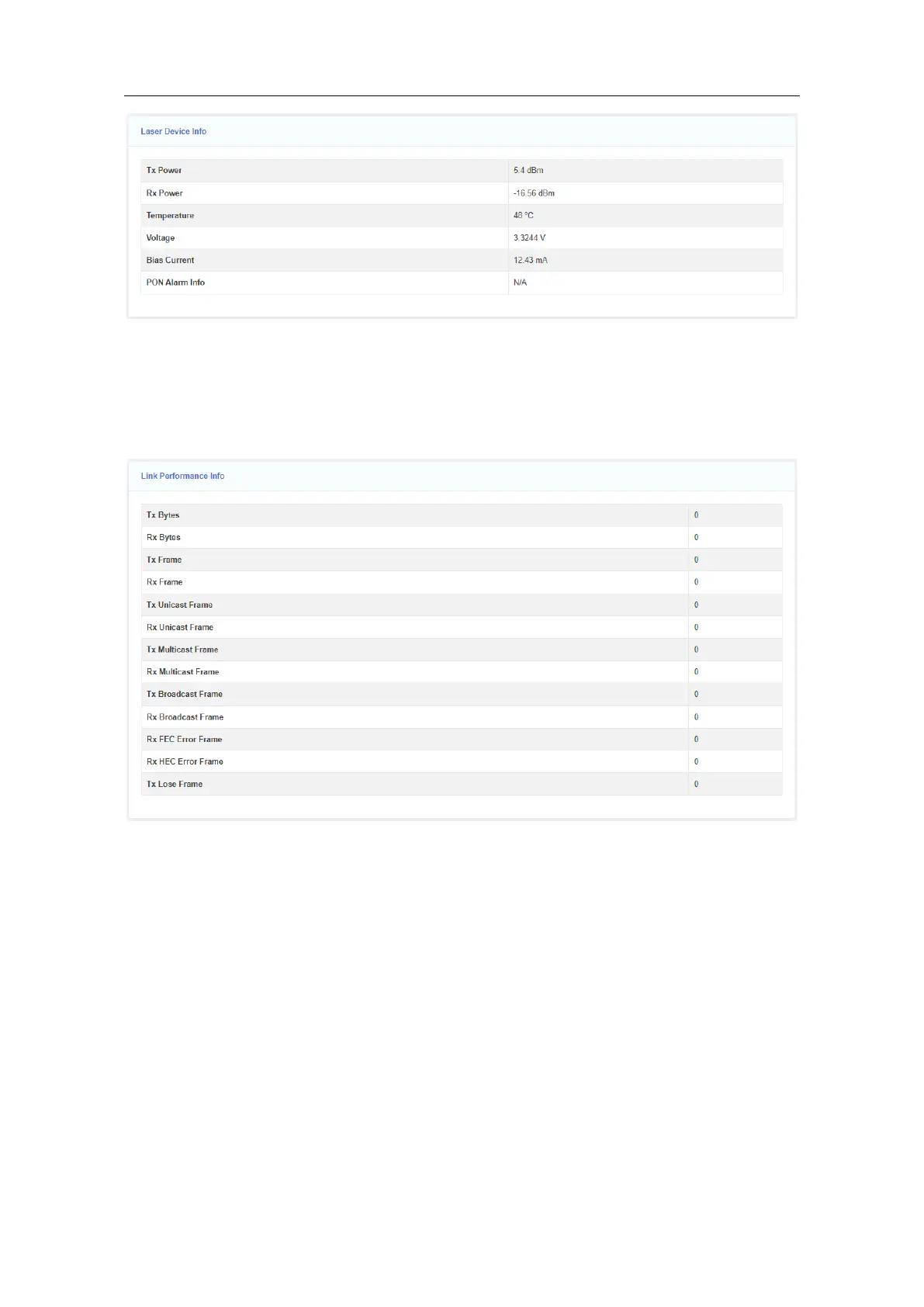Select the Rx FEC Error Frame label

coord(184,739)
